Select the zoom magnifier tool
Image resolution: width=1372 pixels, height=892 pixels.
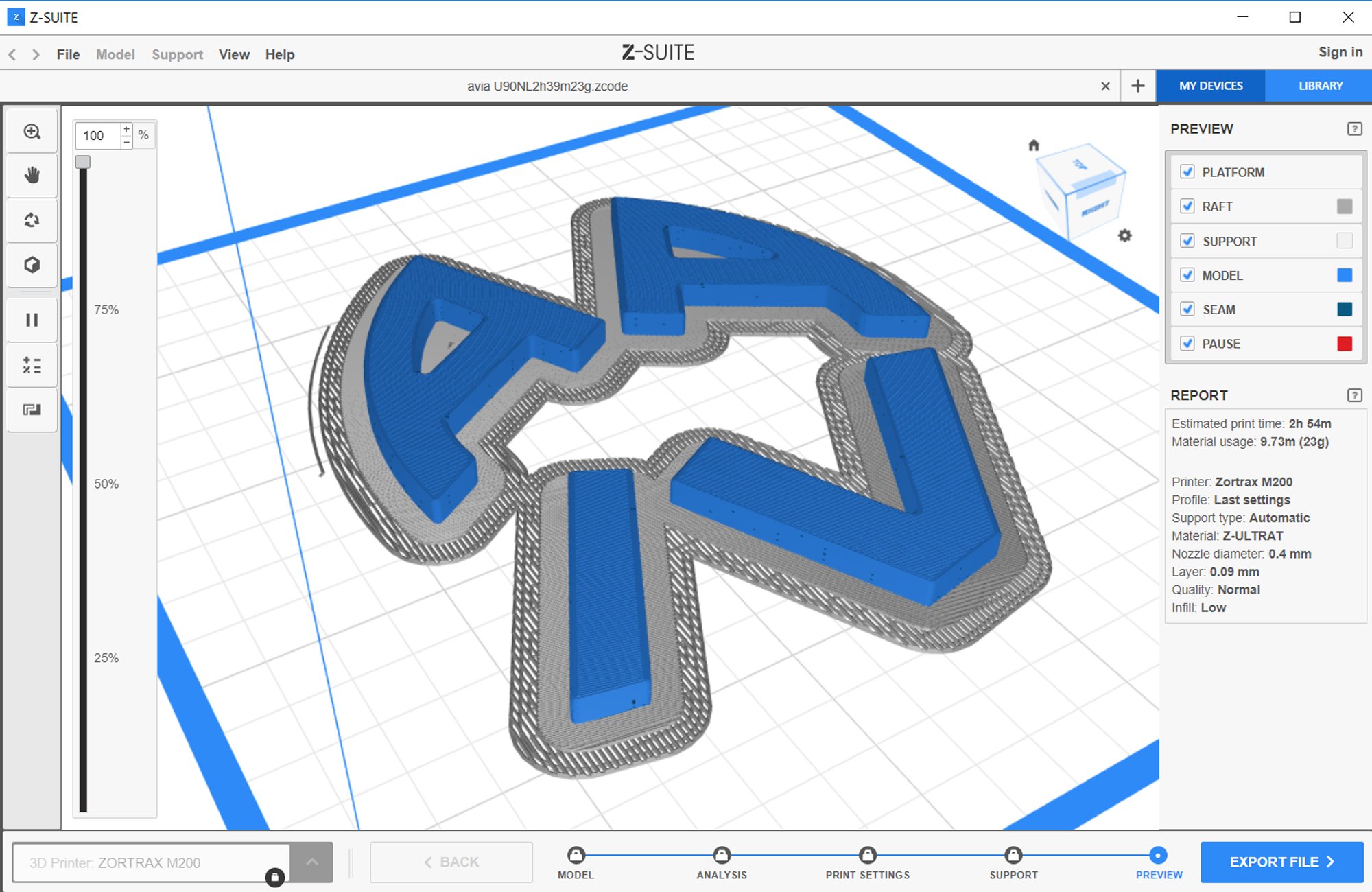tap(32, 132)
